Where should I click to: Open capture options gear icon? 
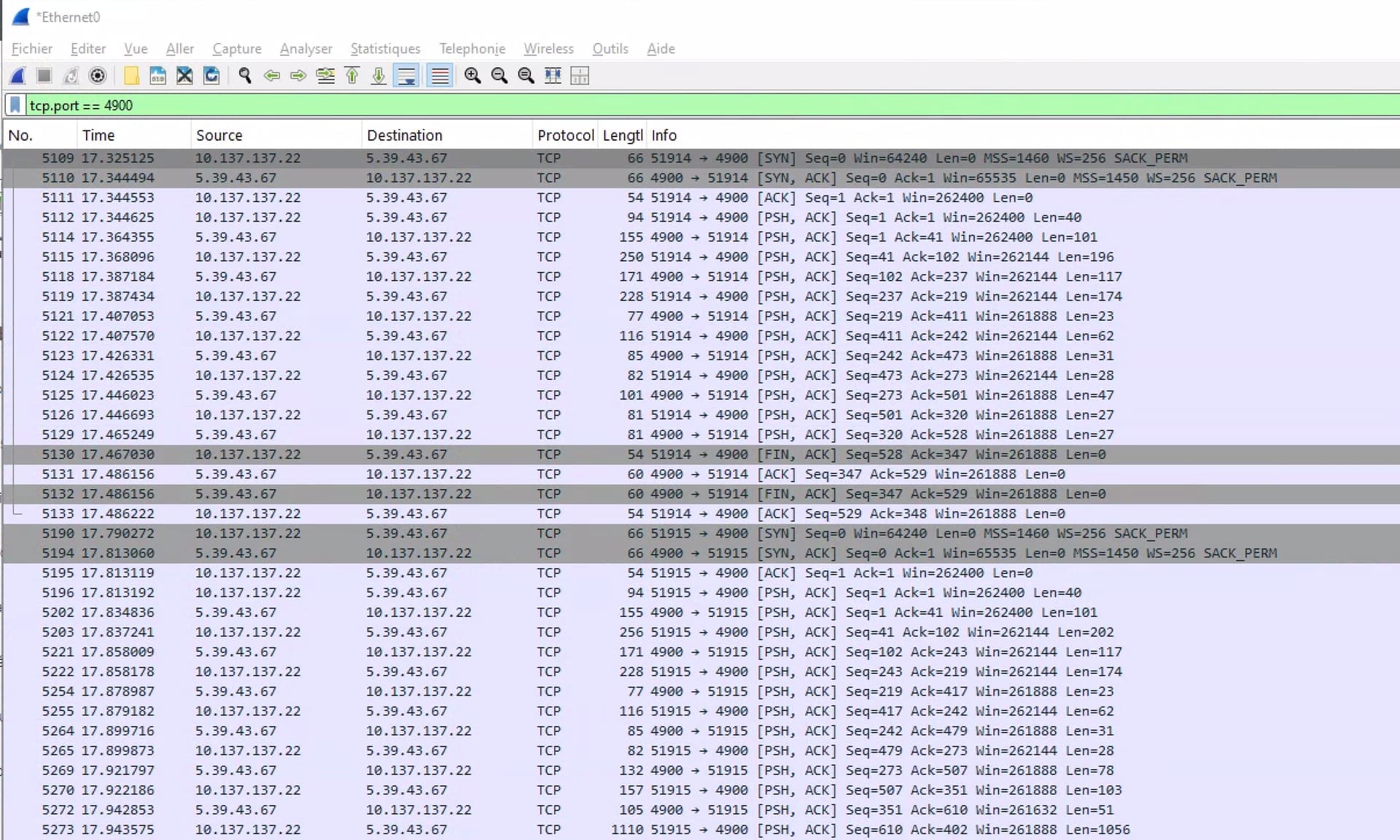pyautogui.click(x=97, y=76)
